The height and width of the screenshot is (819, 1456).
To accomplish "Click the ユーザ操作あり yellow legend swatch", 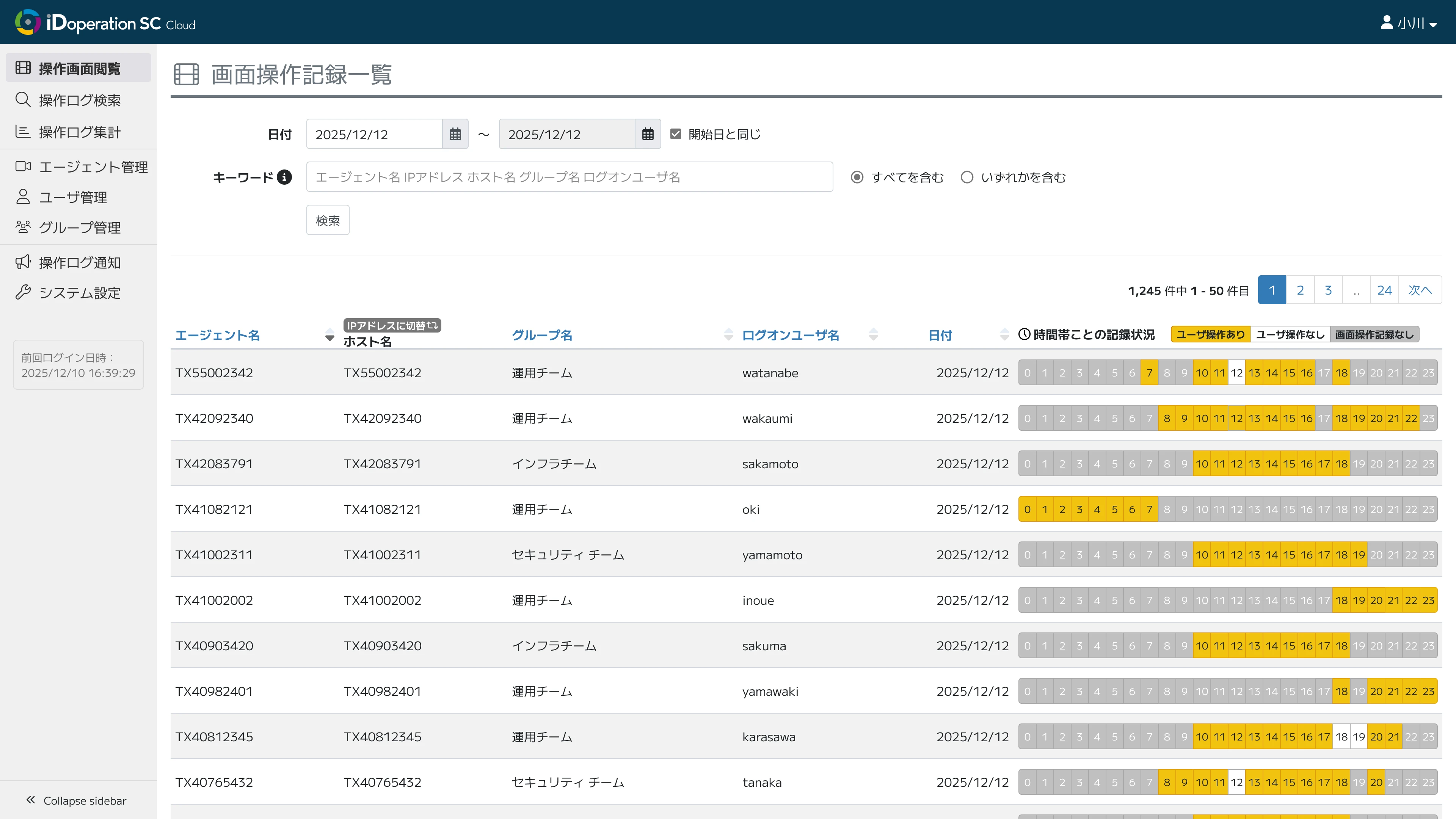I will pos(1211,334).
